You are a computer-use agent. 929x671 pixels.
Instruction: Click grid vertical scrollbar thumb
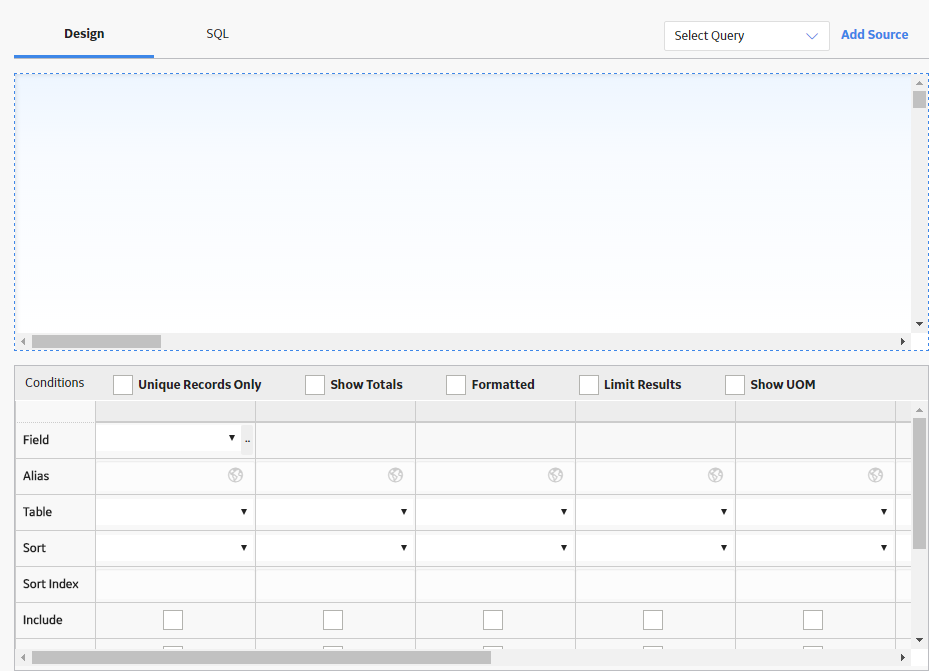[x=919, y=483]
